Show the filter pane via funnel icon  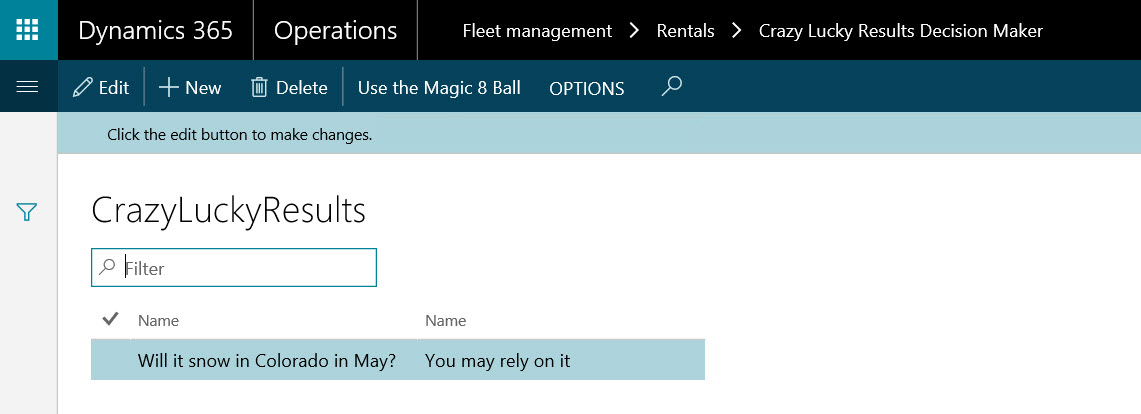point(27,212)
